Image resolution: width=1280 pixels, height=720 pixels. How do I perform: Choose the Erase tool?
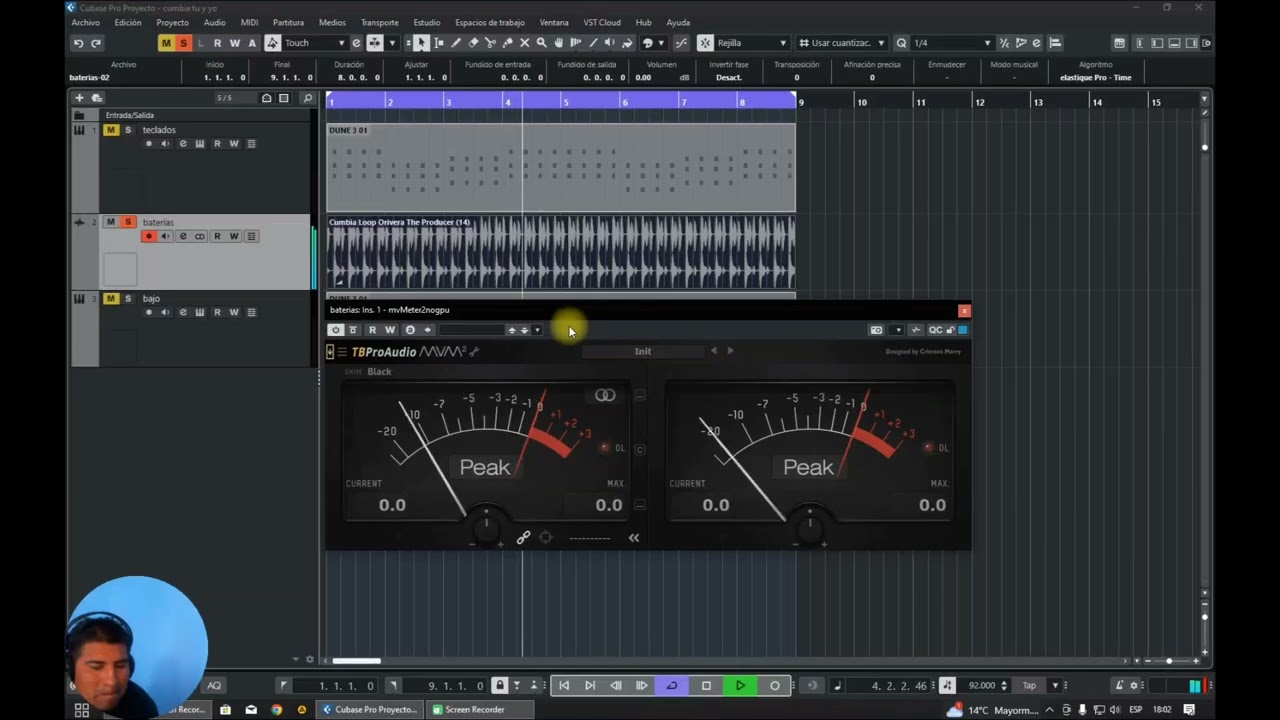473,43
